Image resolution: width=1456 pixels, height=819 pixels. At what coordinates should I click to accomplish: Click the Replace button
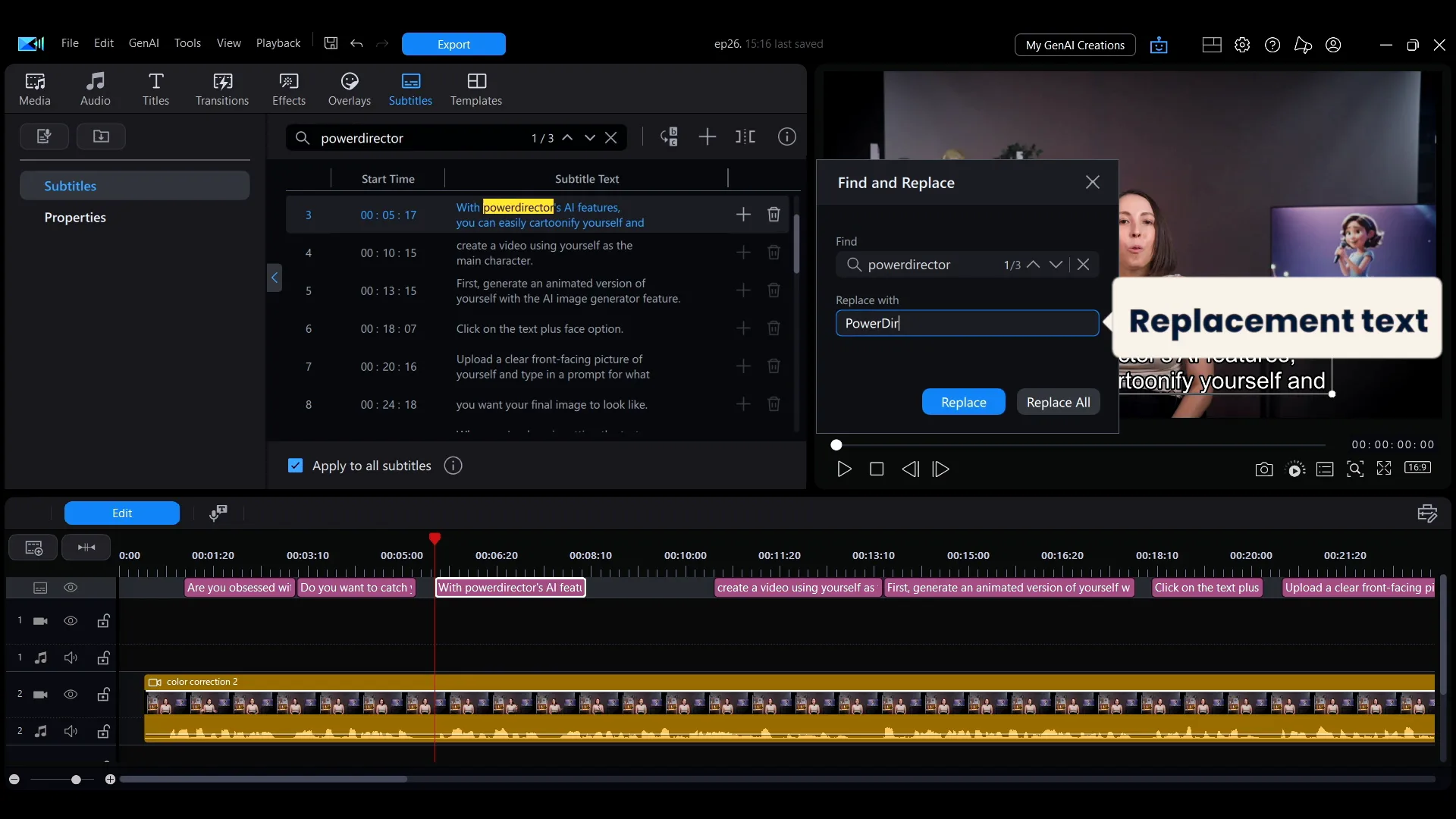click(964, 403)
